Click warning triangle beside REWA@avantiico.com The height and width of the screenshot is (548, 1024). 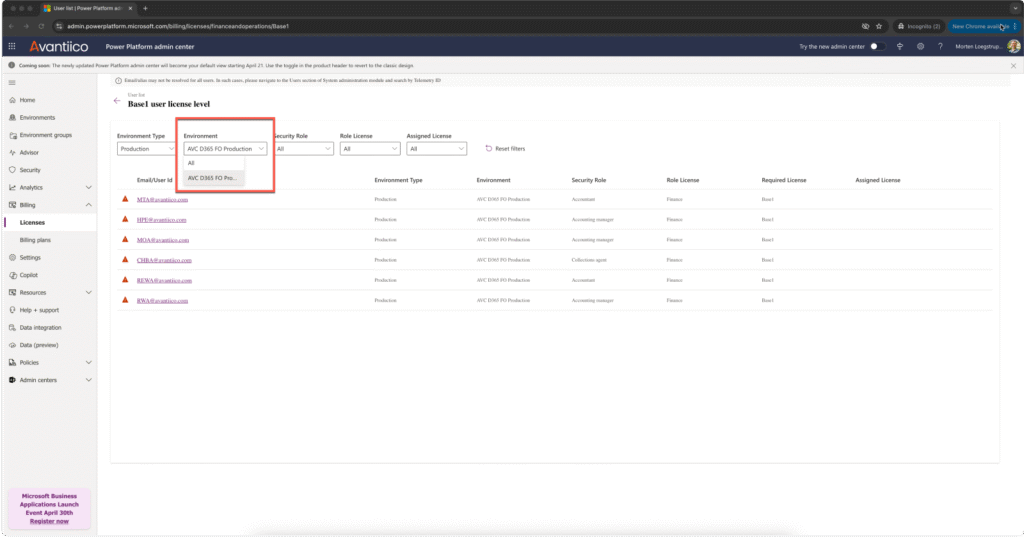point(125,280)
